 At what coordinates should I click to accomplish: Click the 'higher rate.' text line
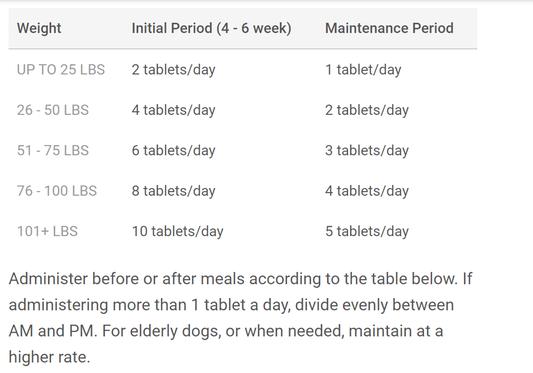point(49,357)
